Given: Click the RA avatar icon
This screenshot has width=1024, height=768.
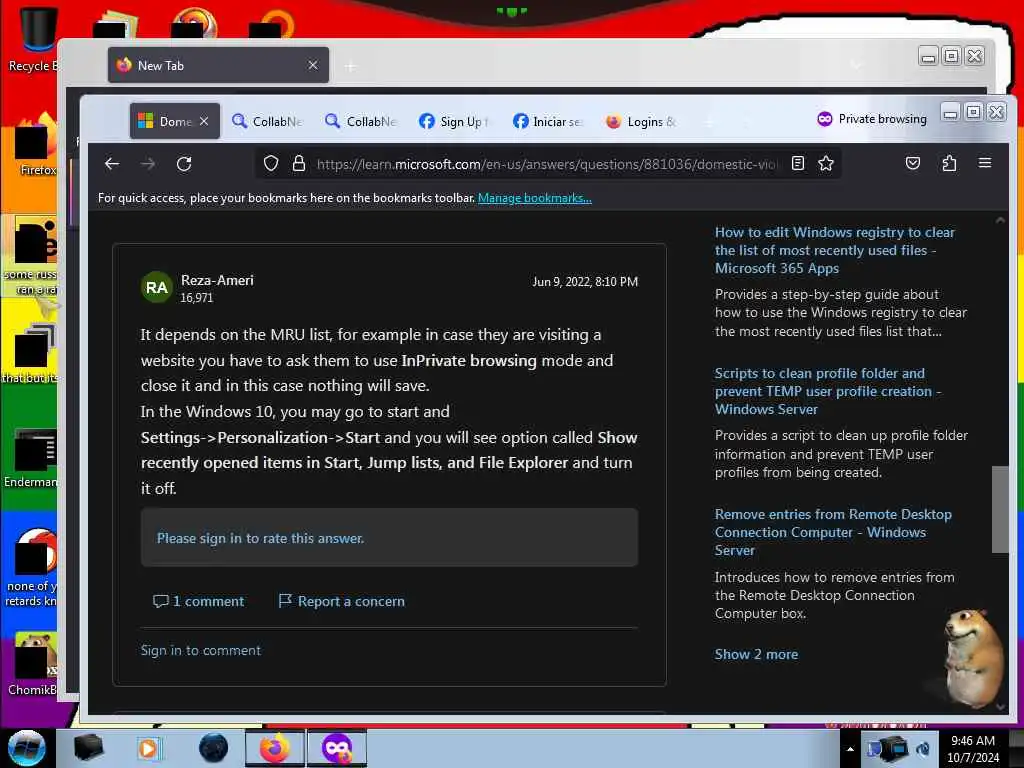Looking at the screenshot, I should tap(157, 287).
